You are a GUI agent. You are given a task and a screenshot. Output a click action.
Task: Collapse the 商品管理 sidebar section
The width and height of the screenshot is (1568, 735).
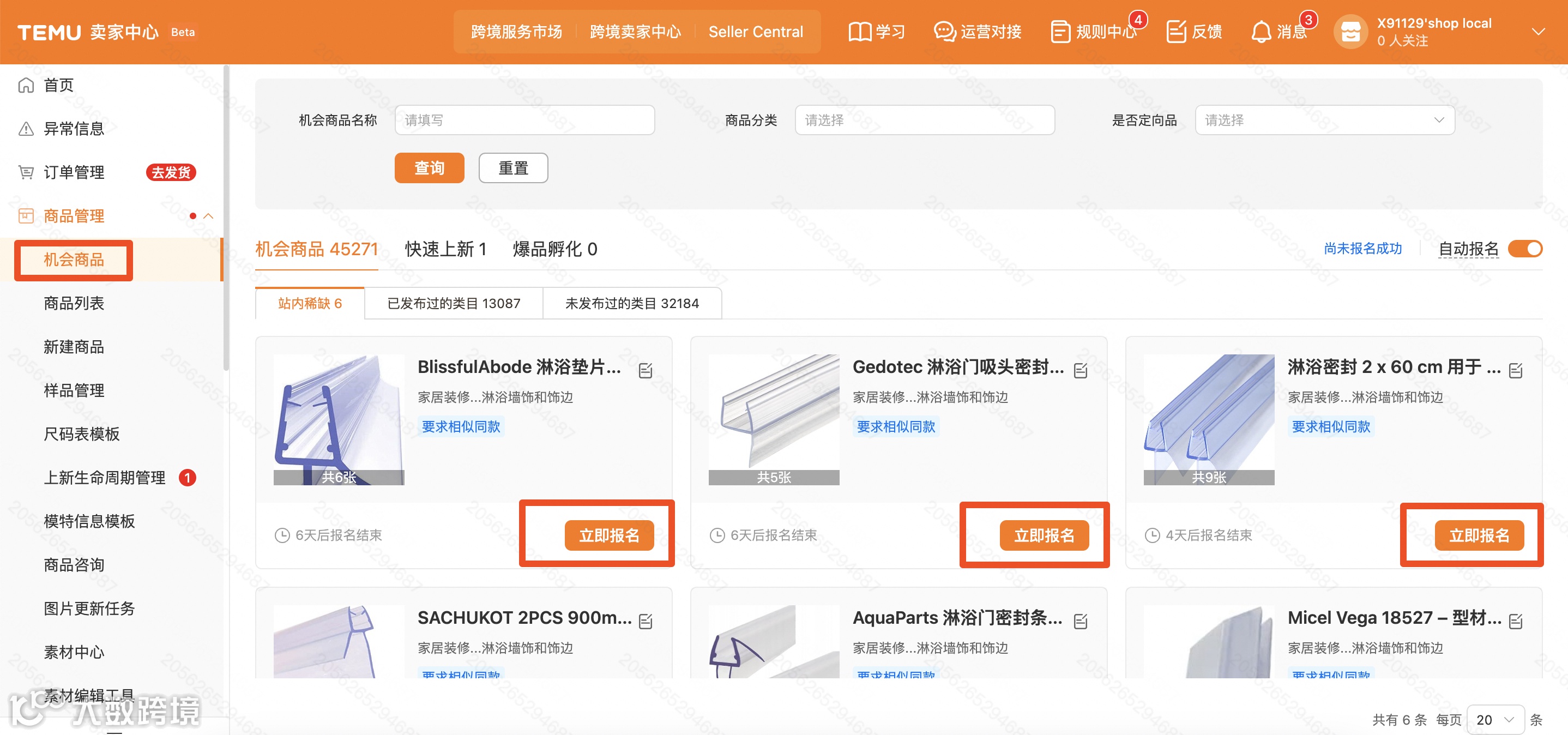coord(208,216)
